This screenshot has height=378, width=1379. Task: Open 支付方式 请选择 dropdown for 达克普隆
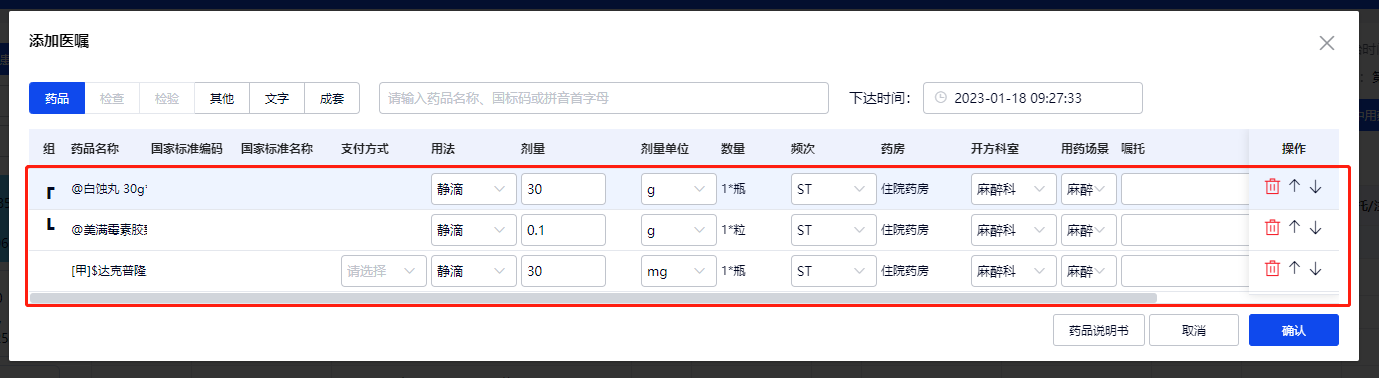pos(383,271)
